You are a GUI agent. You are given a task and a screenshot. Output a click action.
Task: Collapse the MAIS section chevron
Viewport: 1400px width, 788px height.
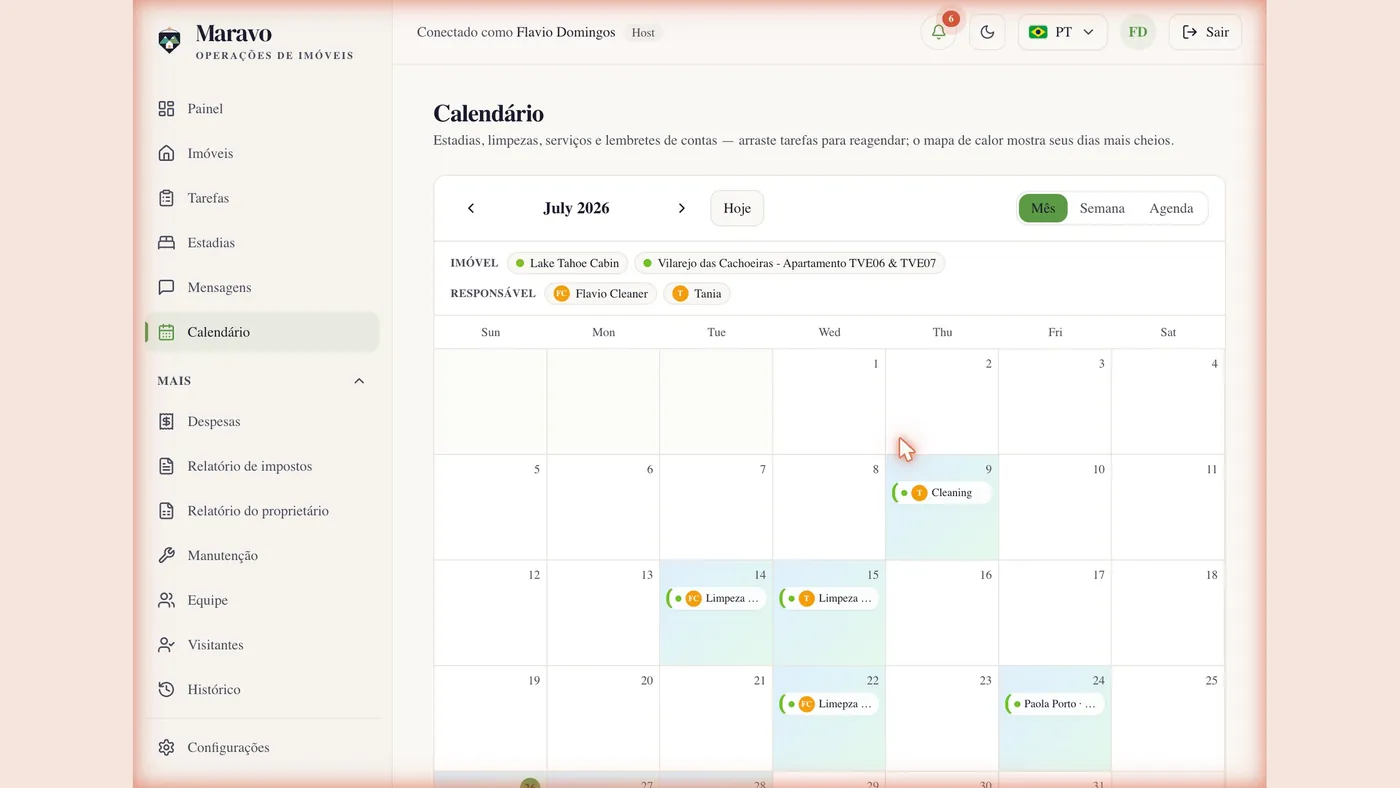[x=359, y=381]
